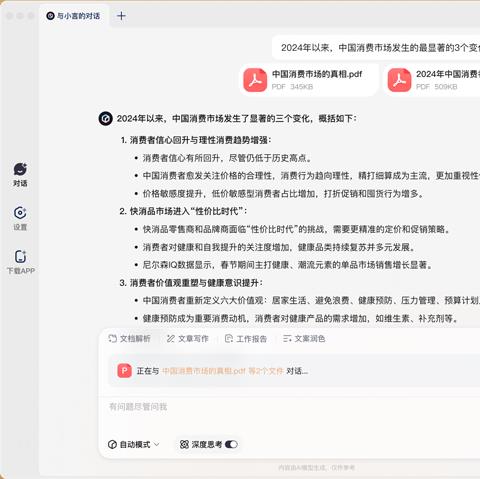Open a new tab with plus icon
Image resolution: width=480 pixels, height=479 pixels.
[x=121, y=16]
